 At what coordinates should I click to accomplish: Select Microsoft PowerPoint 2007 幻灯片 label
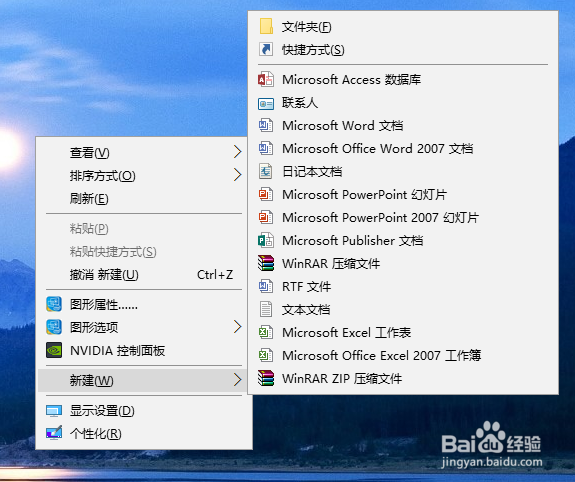(380, 218)
